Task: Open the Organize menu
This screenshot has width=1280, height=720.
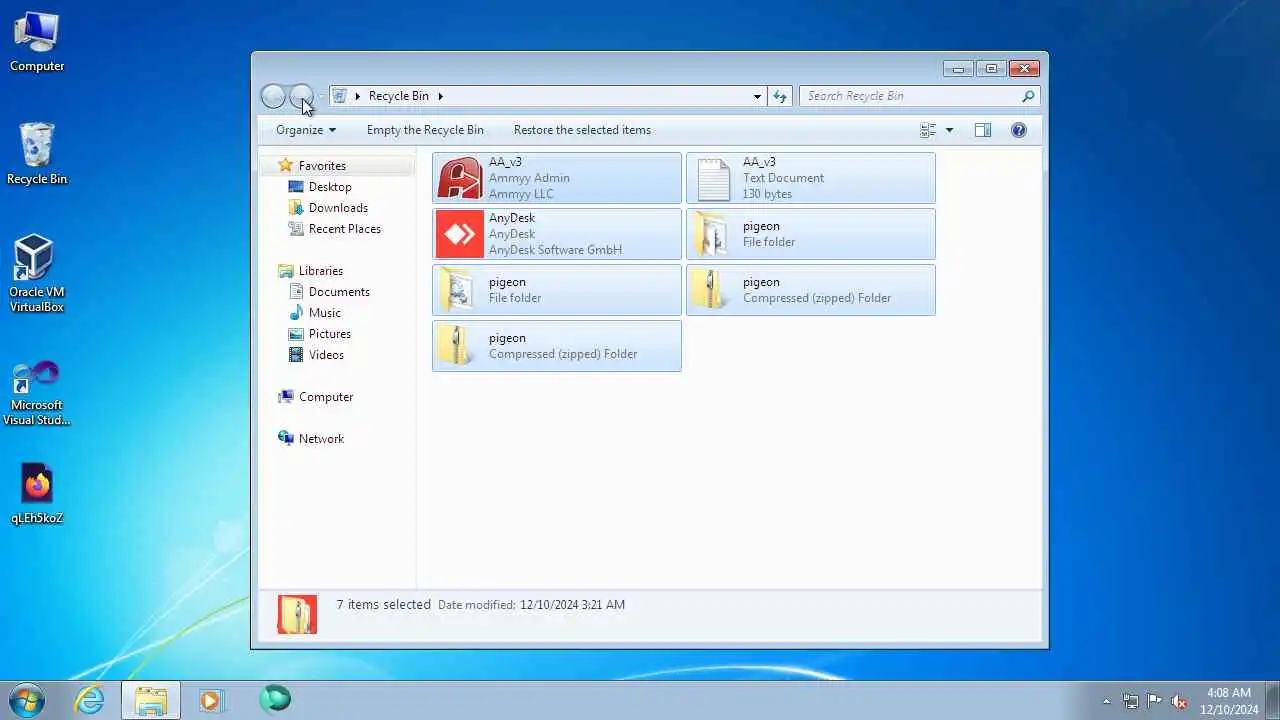Action: click(306, 130)
